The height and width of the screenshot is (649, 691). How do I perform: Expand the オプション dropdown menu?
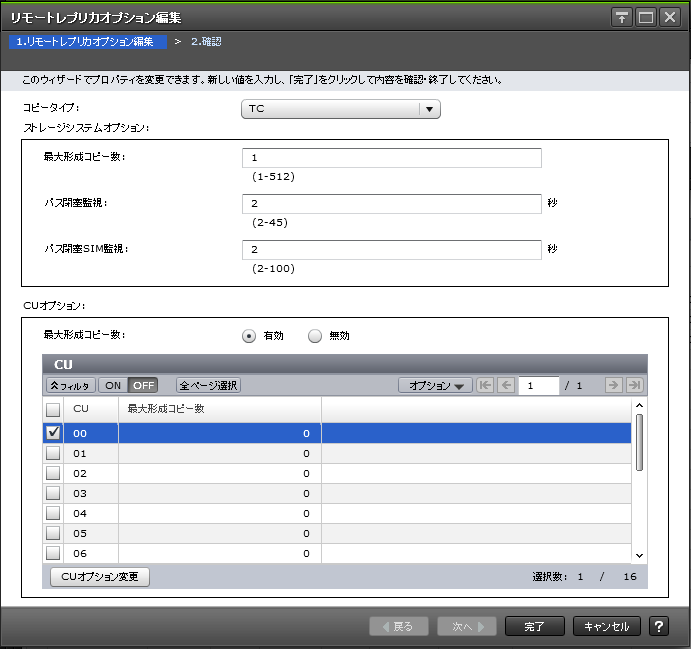pos(435,385)
